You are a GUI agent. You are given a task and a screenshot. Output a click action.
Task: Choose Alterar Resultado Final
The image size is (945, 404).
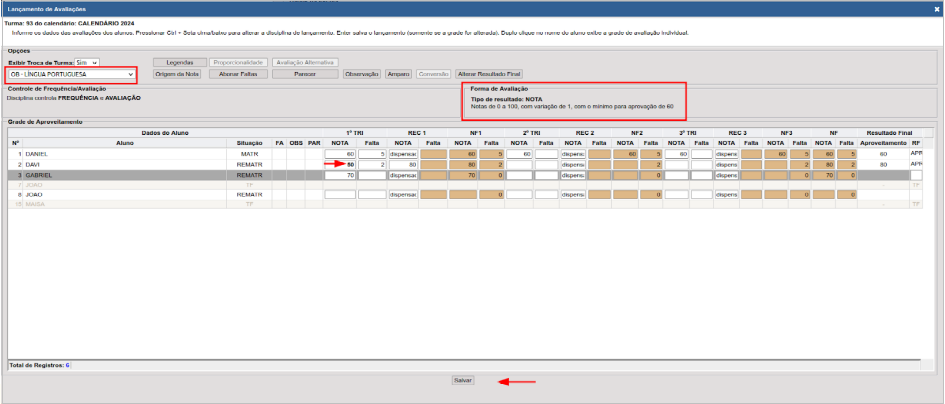coord(489,74)
